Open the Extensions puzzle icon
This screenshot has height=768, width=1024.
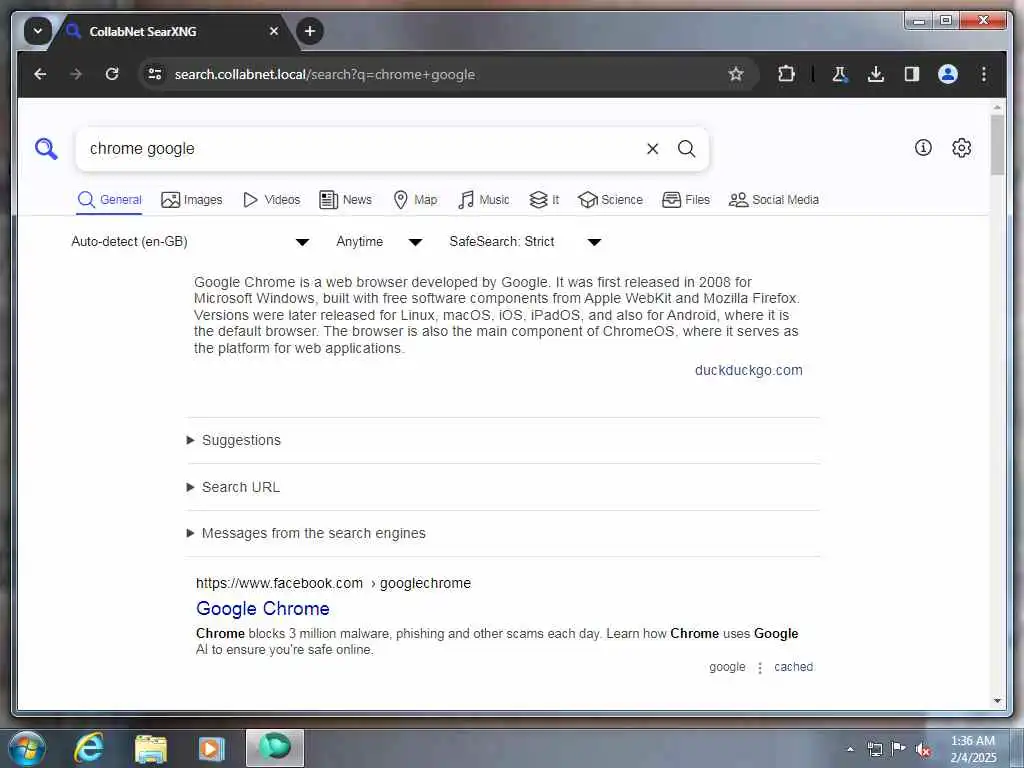point(786,74)
